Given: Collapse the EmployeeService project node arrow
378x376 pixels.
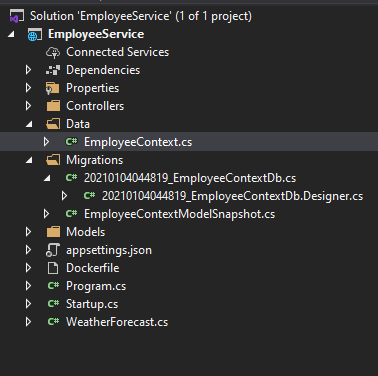Looking at the screenshot, I should click(x=11, y=34).
